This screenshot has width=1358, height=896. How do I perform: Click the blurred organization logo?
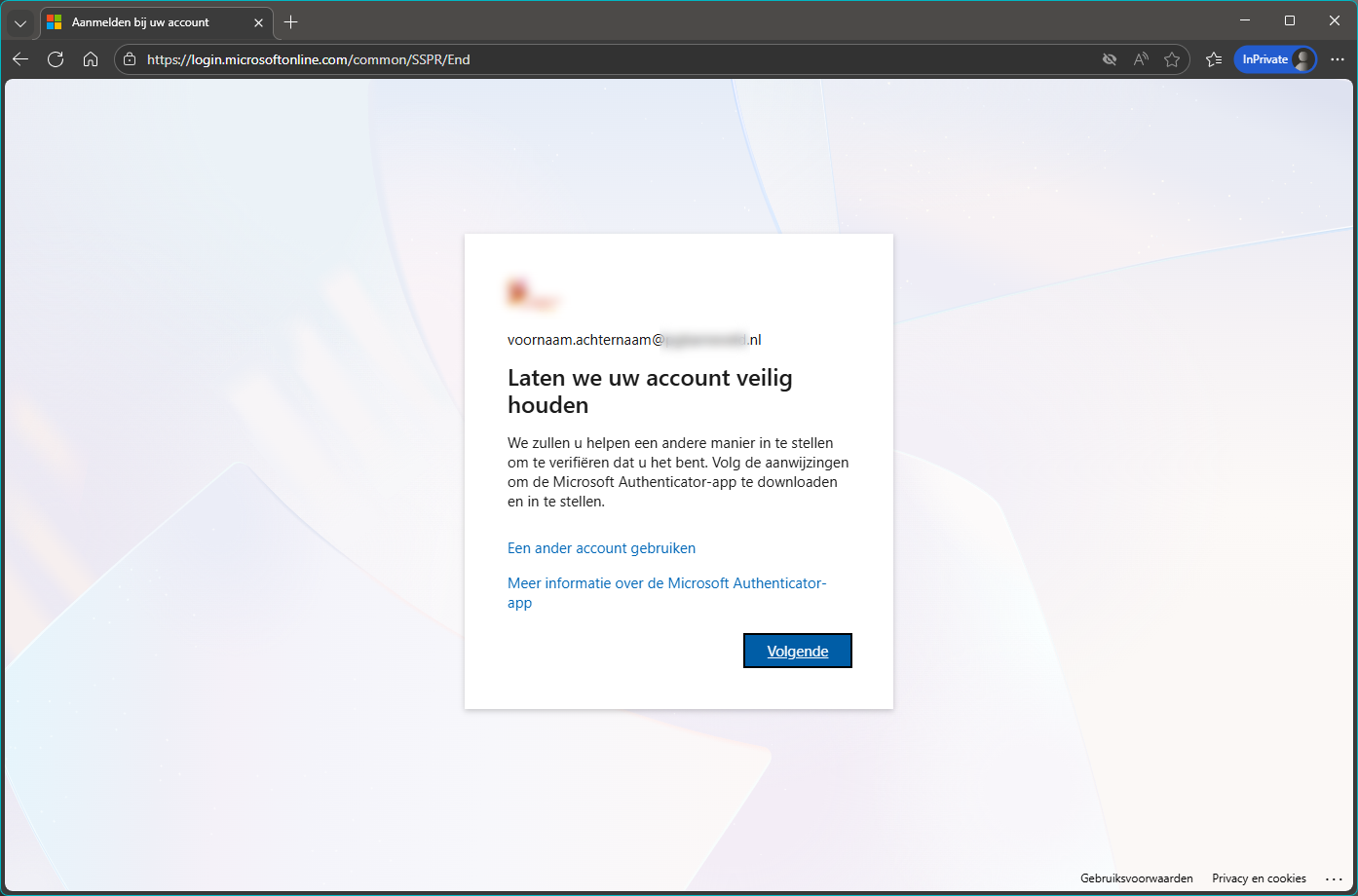(534, 294)
